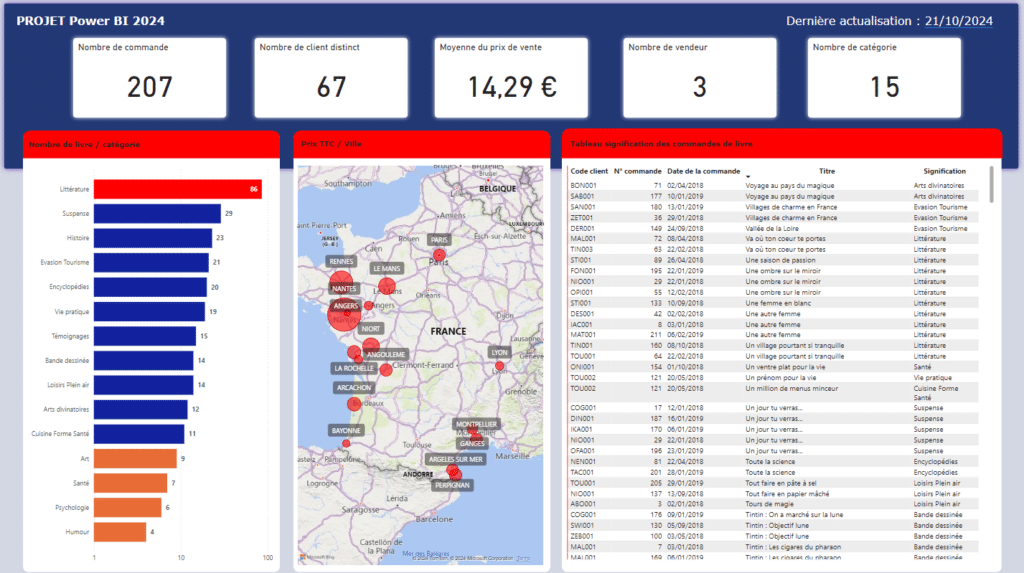The width and height of the screenshot is (1024, 573).
Task: Select 'Tintin : On a marché sur la lune'
Action: coord(794,515)
